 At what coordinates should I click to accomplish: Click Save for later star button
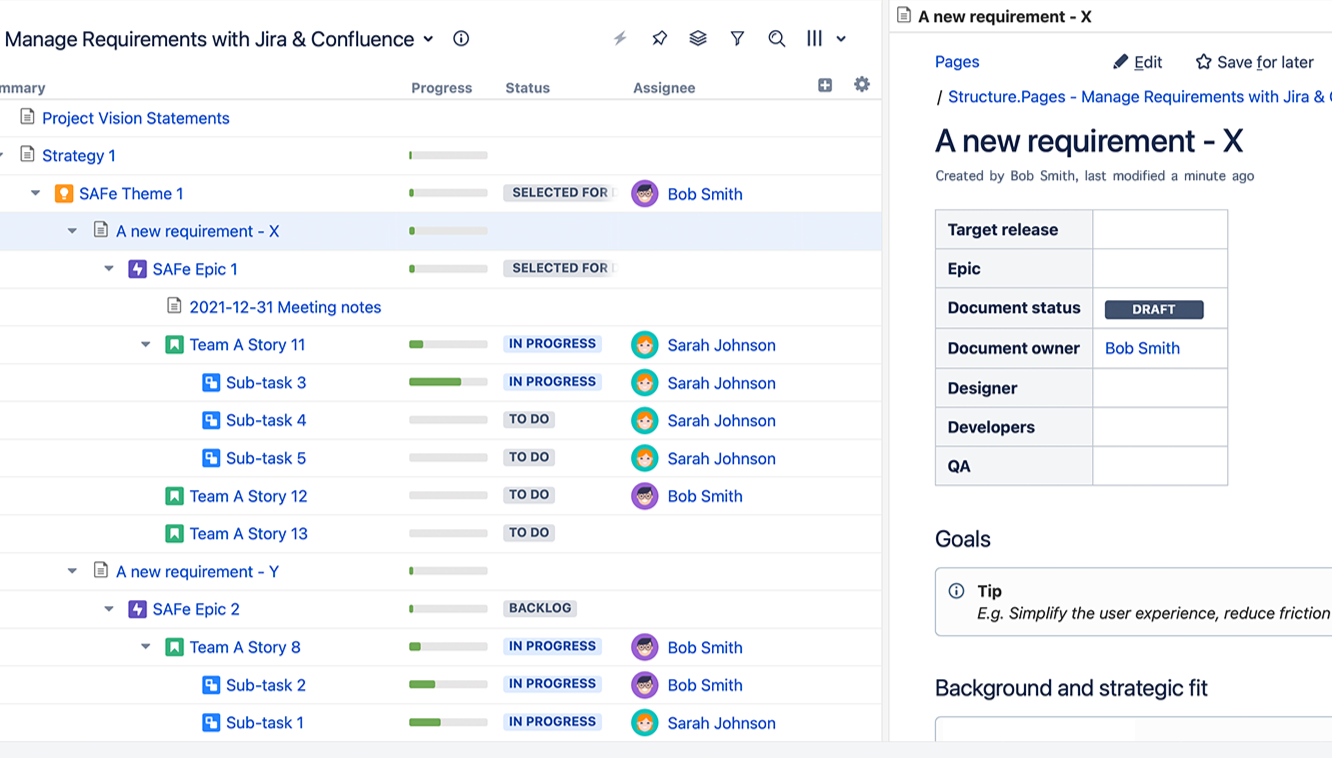pyautogui.click(x=1254, y=62)
